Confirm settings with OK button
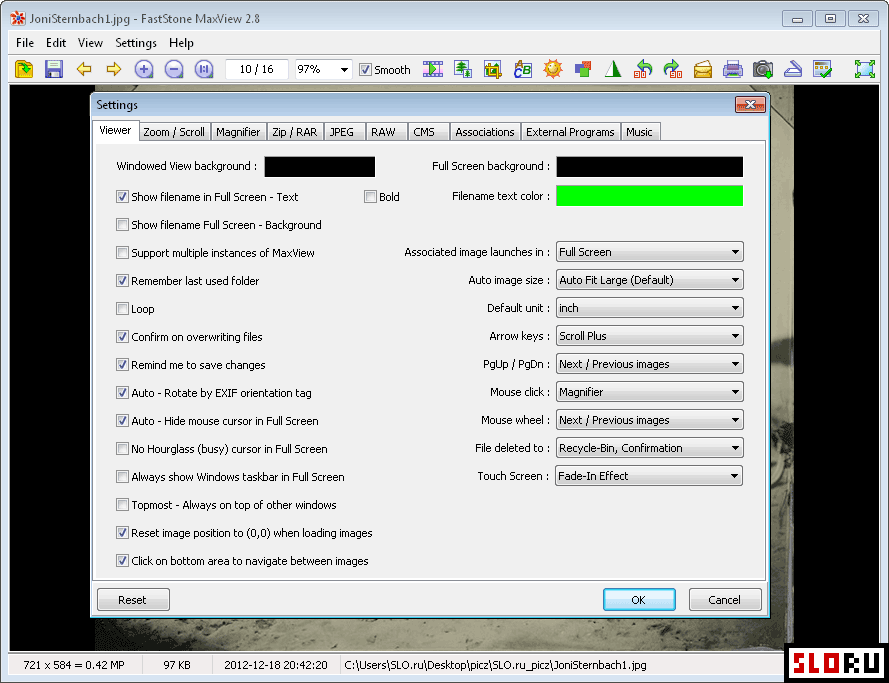 pyautogui.click(x=639, y=600)
